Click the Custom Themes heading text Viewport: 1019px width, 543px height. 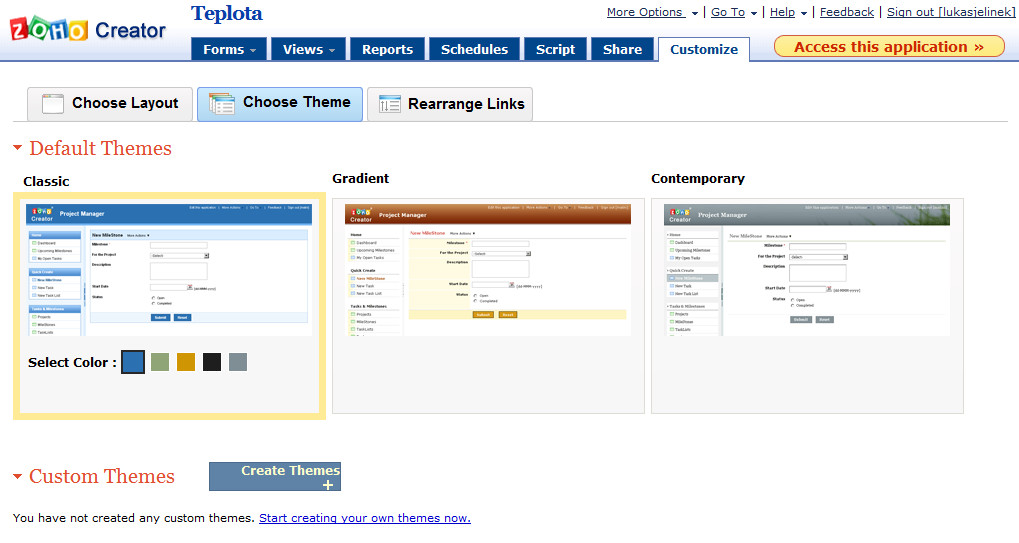[102, 476]
